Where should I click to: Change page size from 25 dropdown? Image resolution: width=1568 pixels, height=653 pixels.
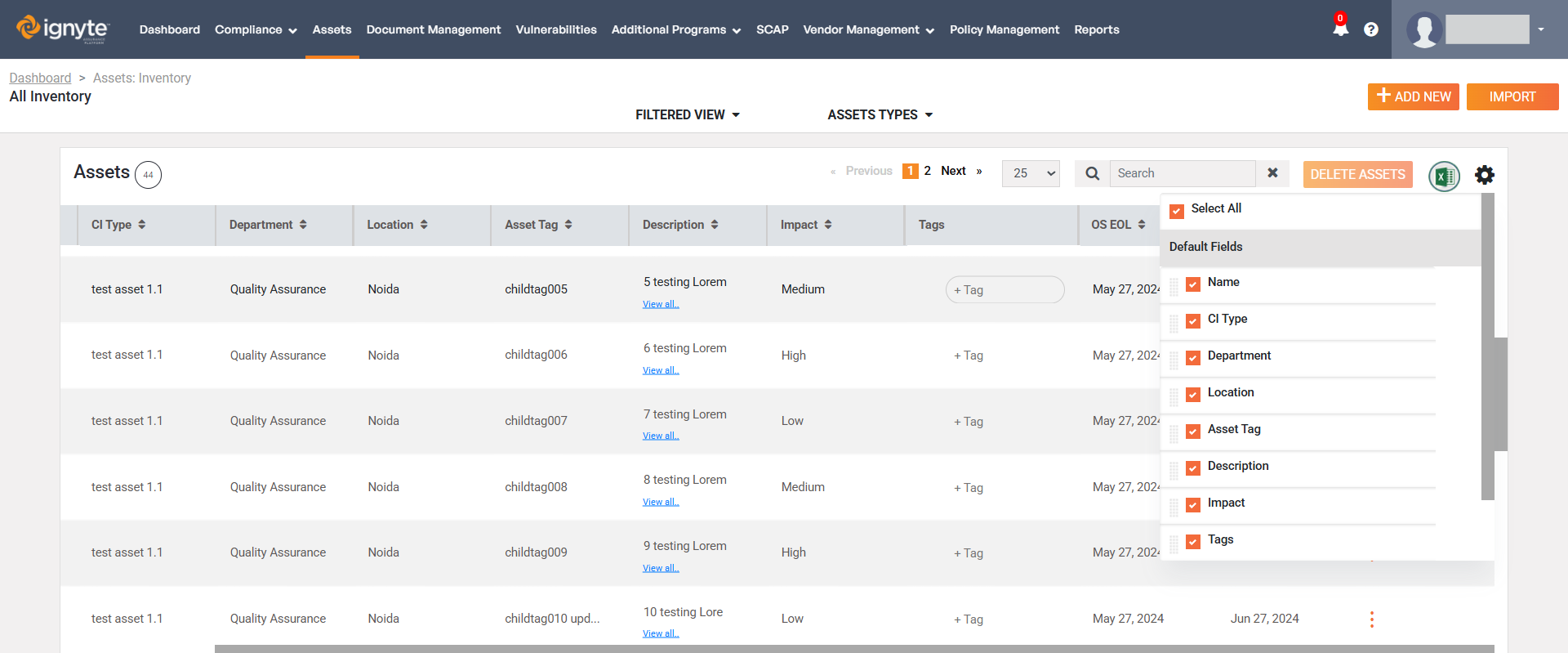[1031, 173]
